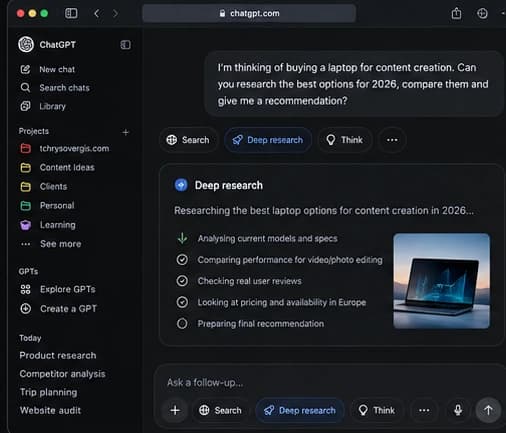Toggle the Safari sidebar button
Screen dimensions: 506x433
71,13
